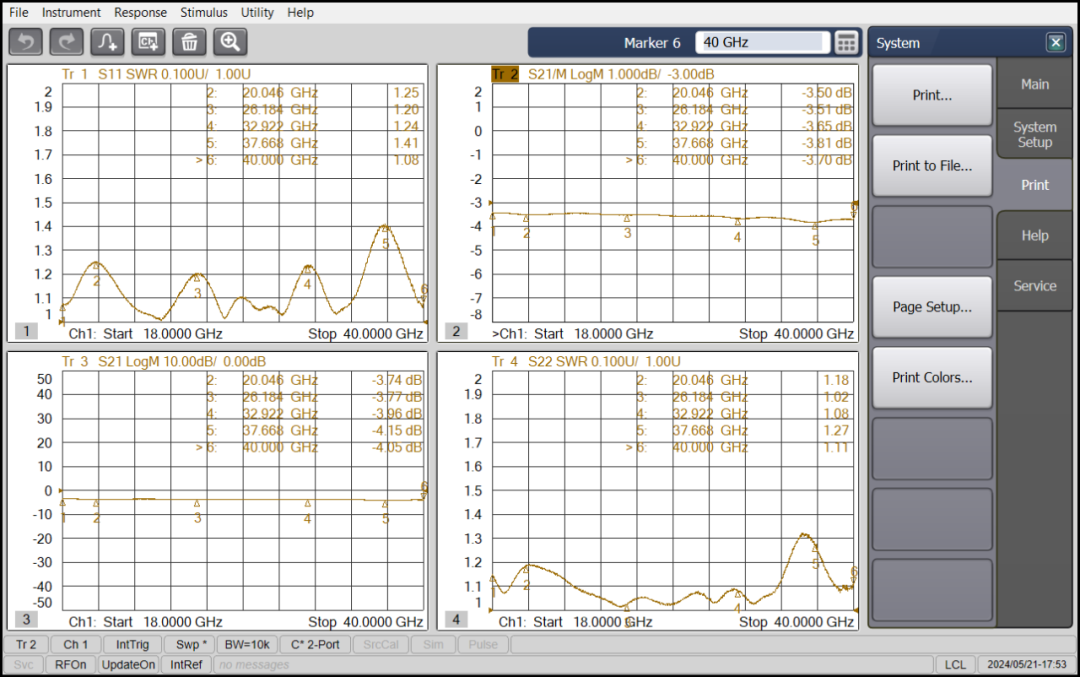Click the Ch 1 status bar button
This screenshot has width=1080, height=677.
click(x=76, y=645)
